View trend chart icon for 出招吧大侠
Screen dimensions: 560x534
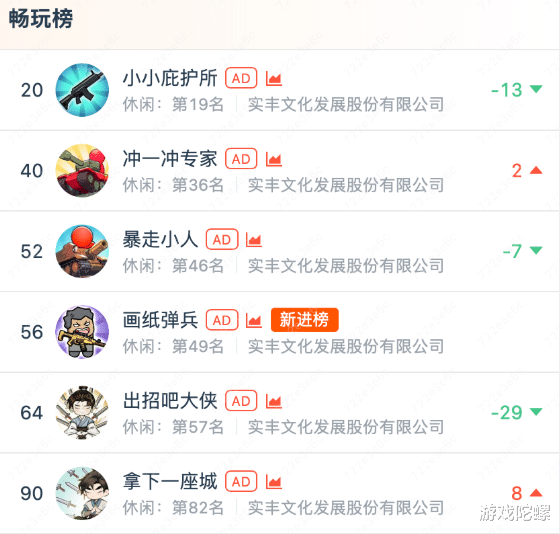click(x=274, y=401)
